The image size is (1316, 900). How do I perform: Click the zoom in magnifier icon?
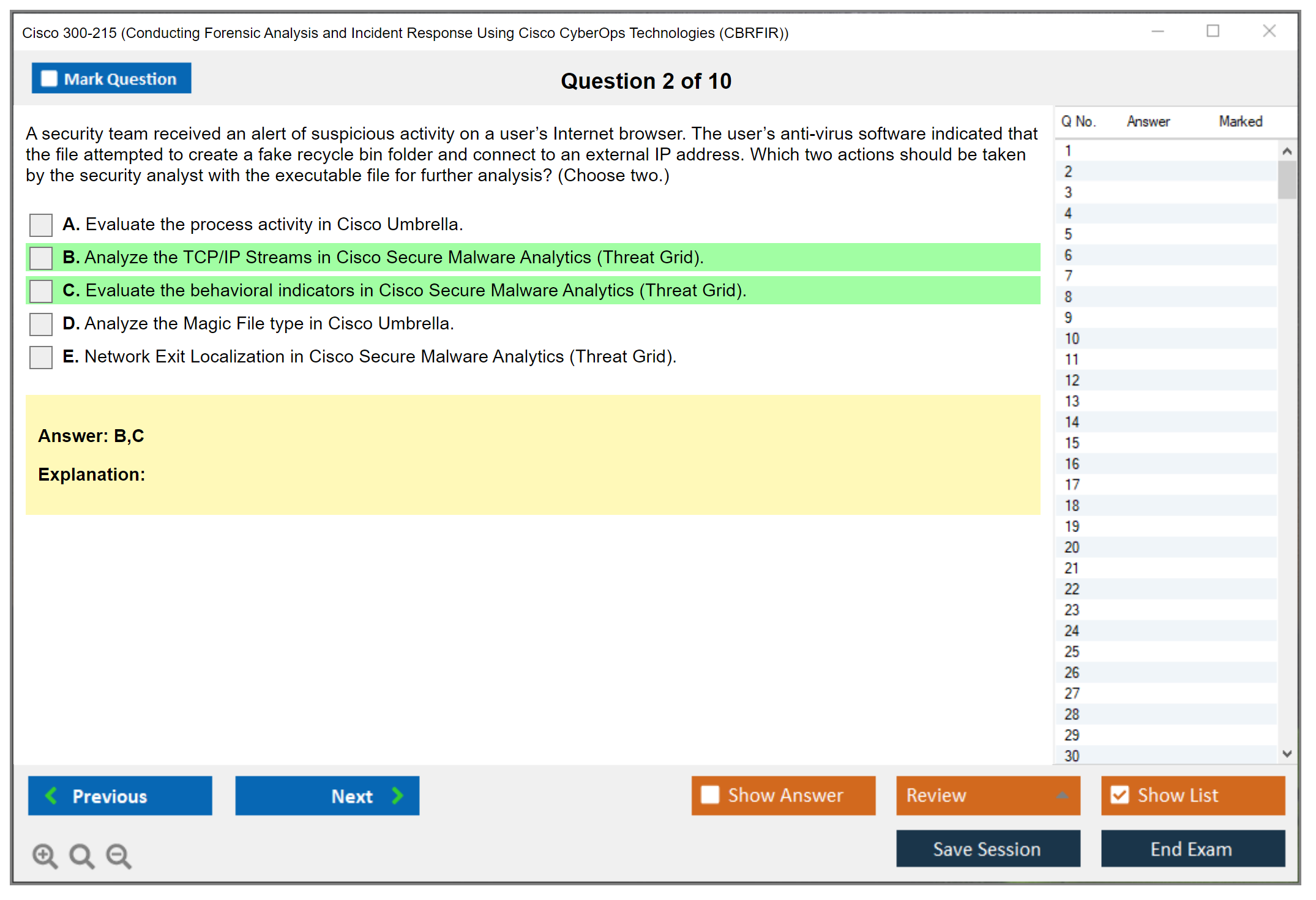click(45, 855)
